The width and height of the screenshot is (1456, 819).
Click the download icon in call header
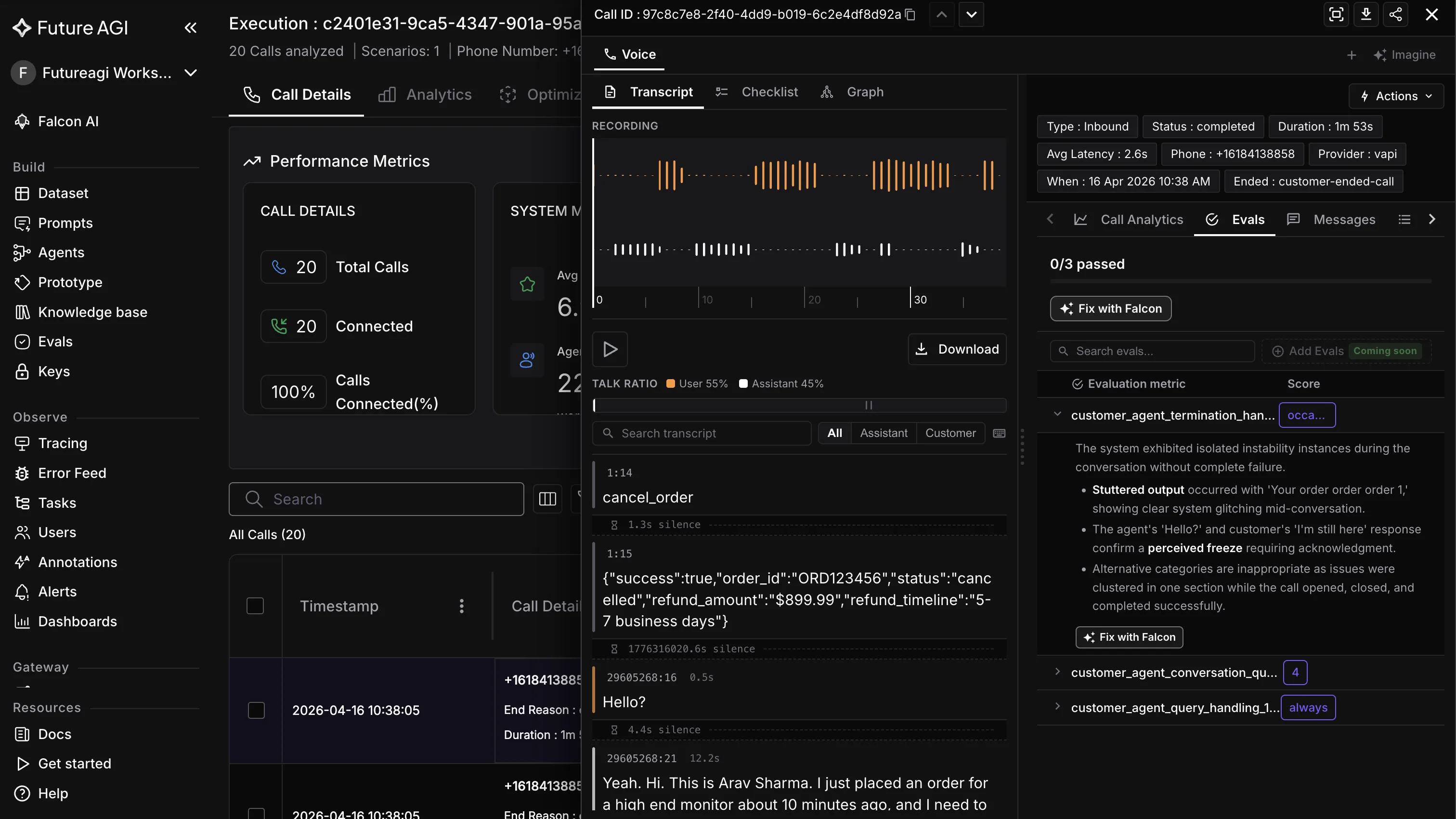tap(1366, 15)
